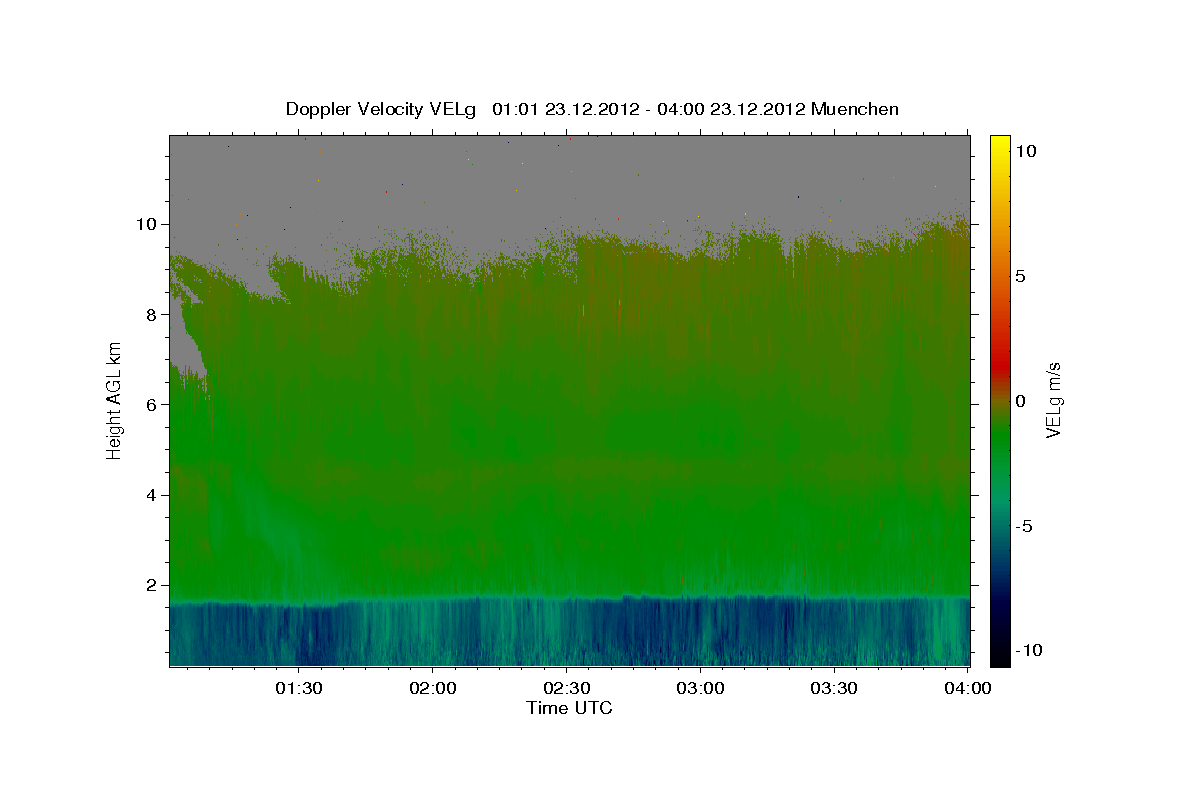Click the colorbar tick label -5

[x=1024, y=526]
